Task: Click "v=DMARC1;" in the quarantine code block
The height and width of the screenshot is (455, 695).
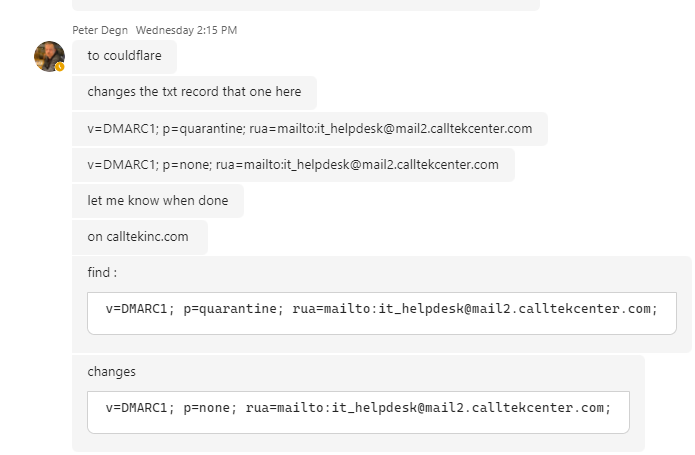Action: tap(140, 309)
